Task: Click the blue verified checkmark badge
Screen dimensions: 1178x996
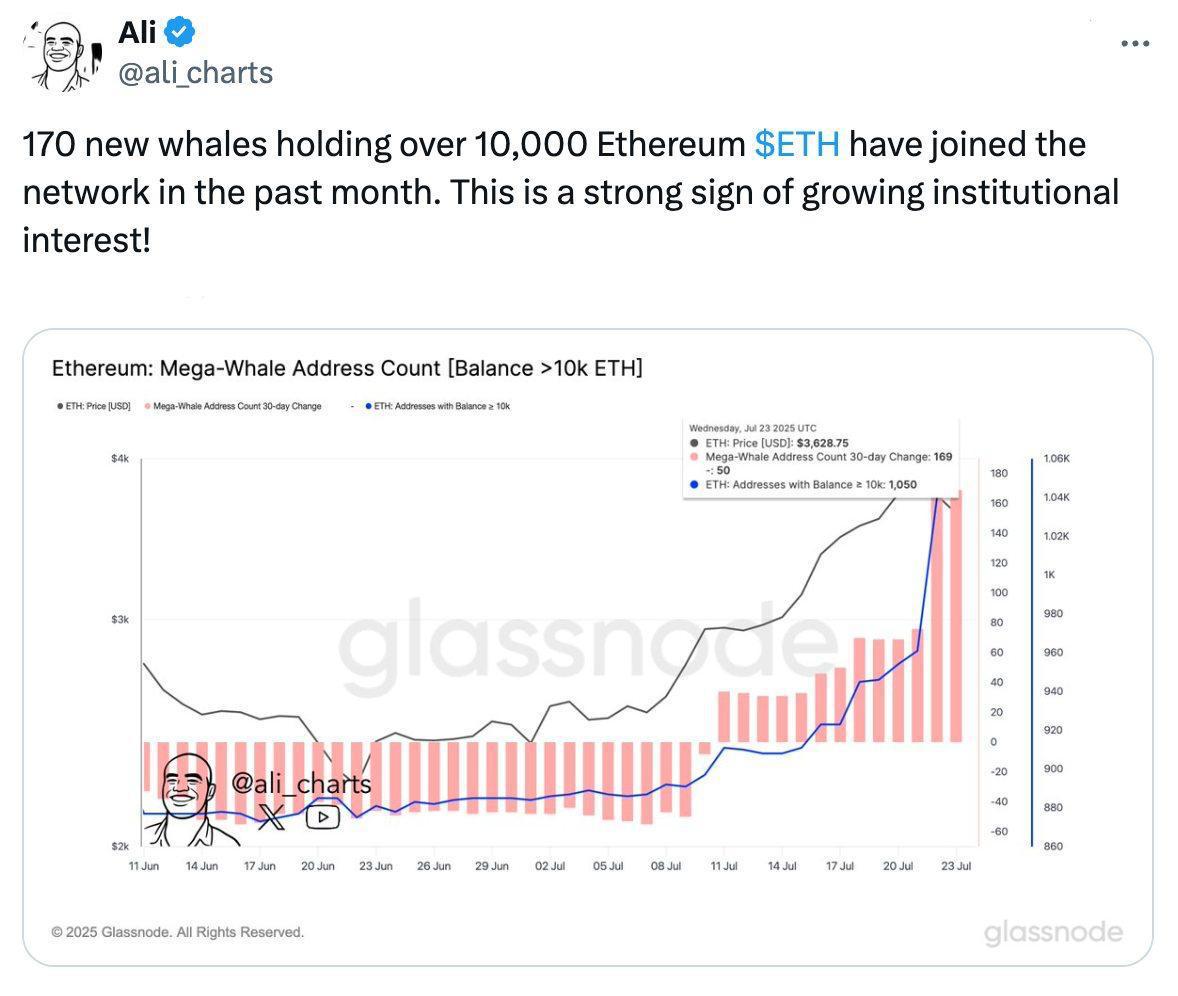Action: (x=180, y=33)
